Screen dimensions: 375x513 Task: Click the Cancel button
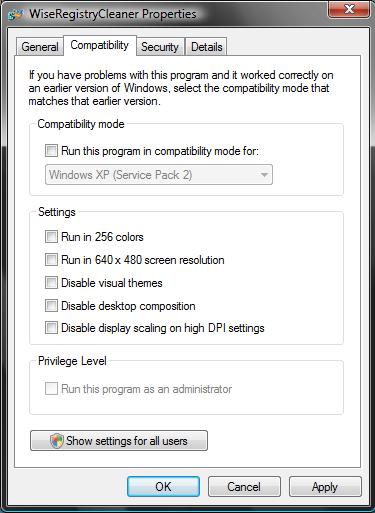click(244, 487)
